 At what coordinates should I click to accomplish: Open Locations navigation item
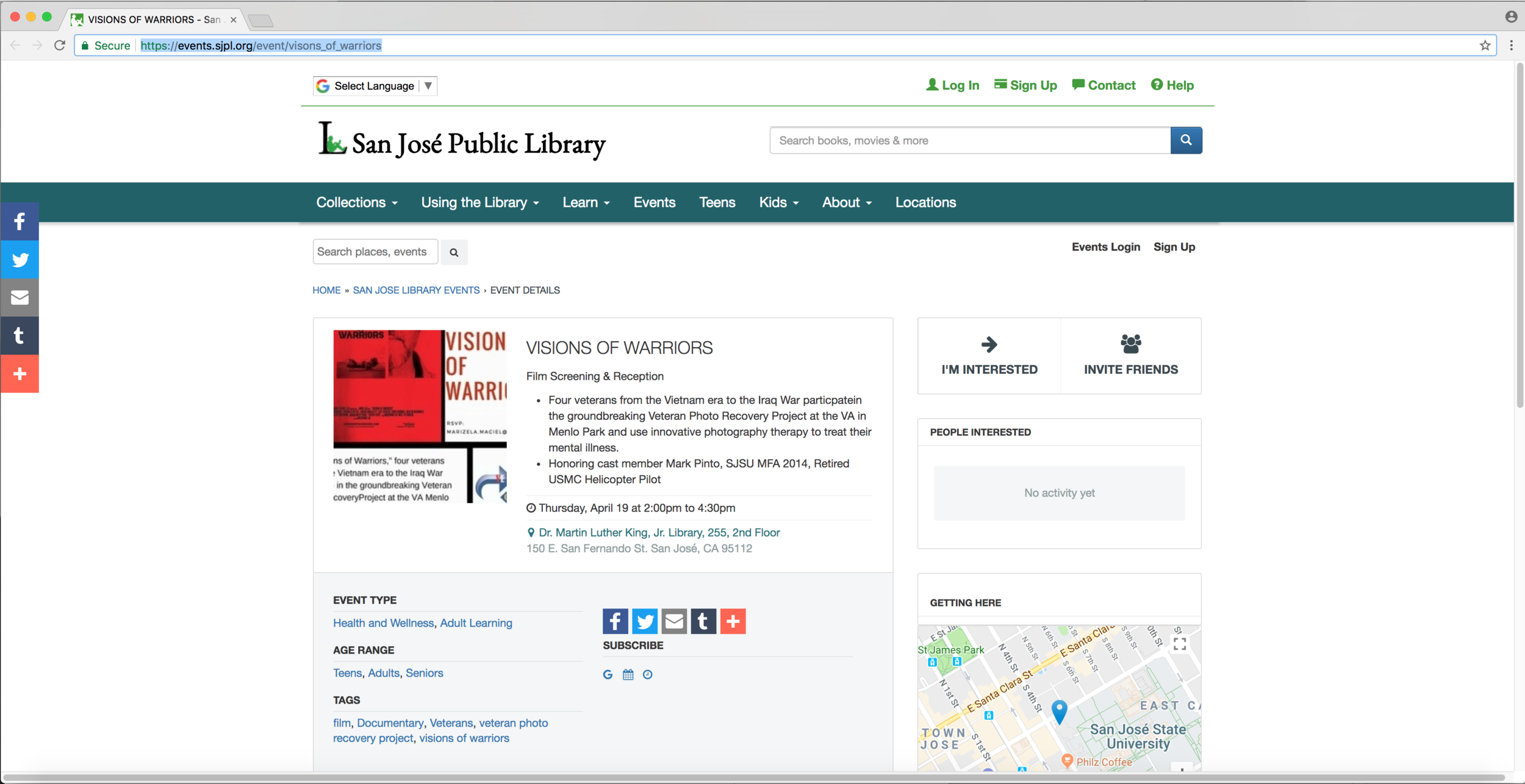click(x=925, y=202)
